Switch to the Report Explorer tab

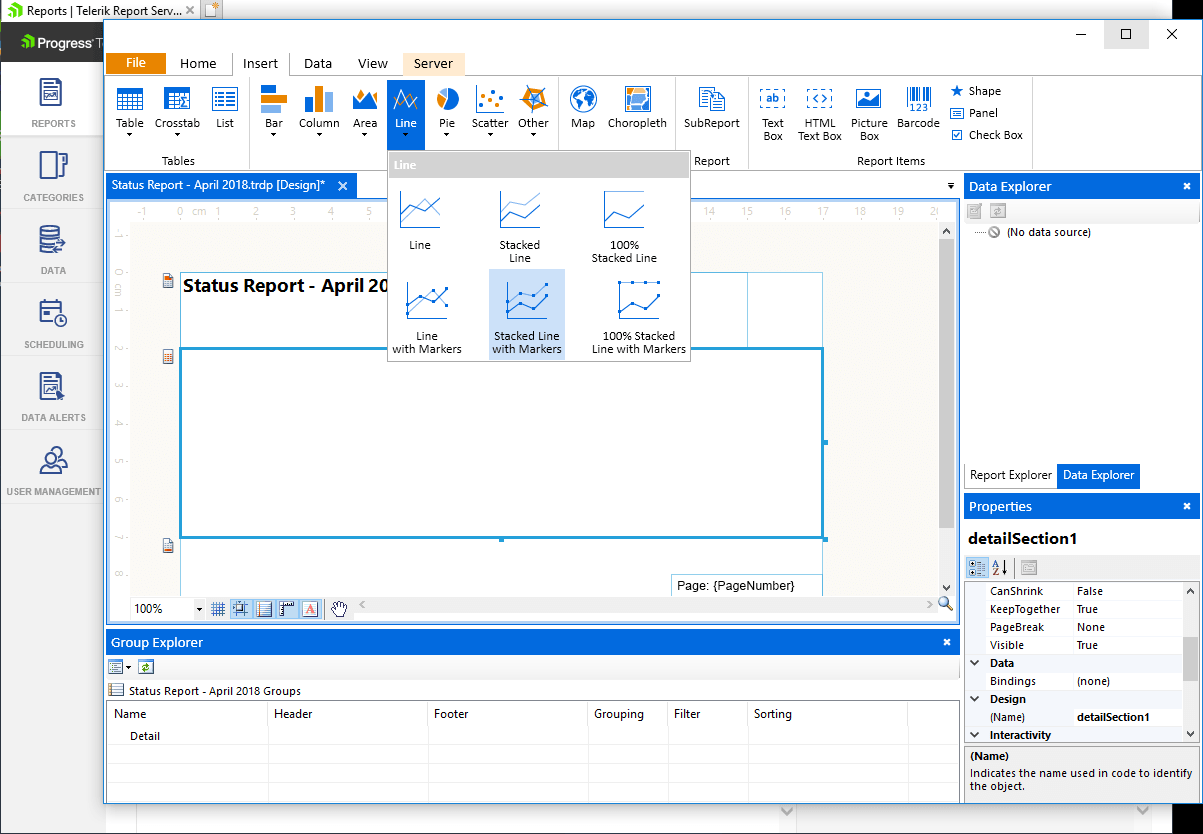click(1010, 475)
